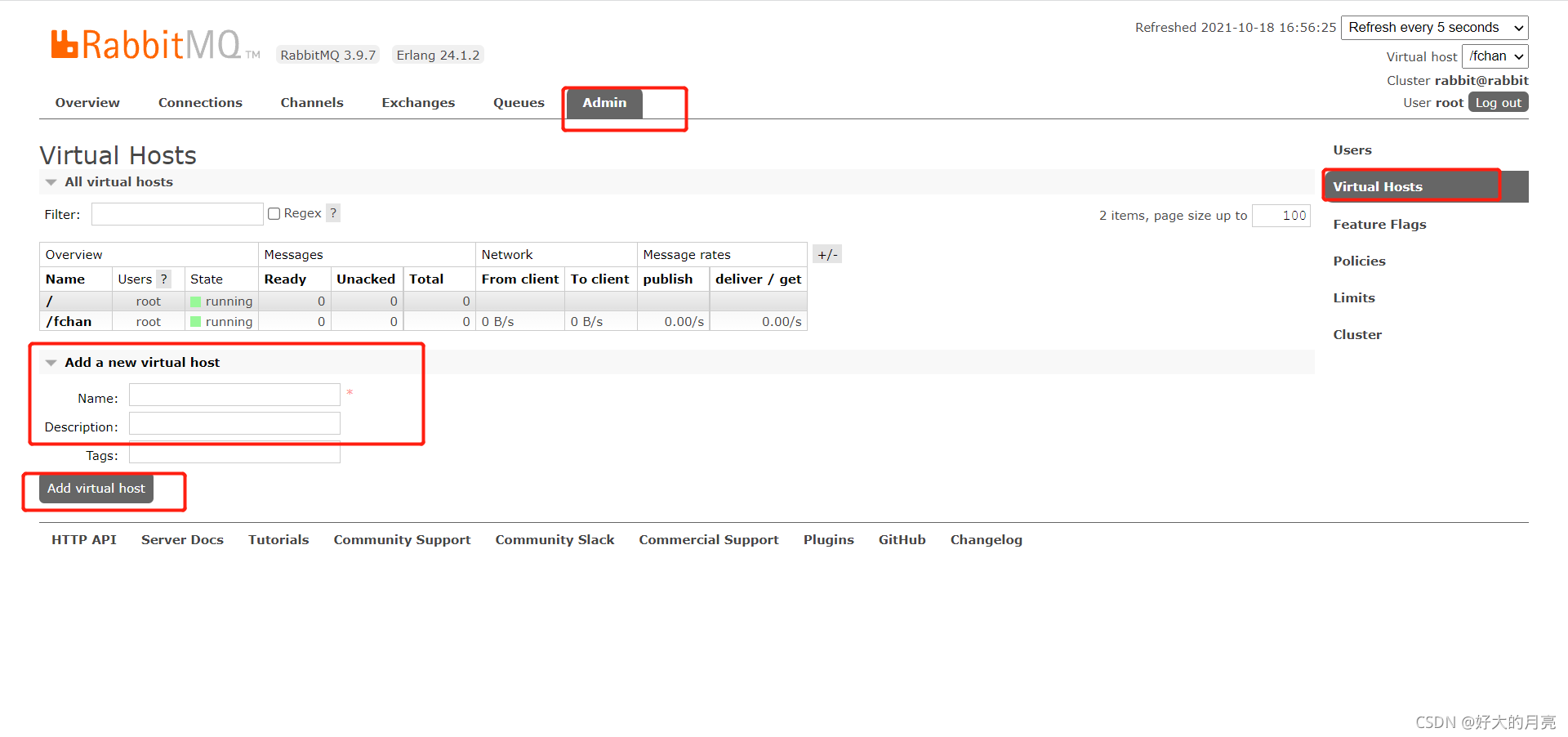Open the /fchan virtual host link

coord(69,322)
